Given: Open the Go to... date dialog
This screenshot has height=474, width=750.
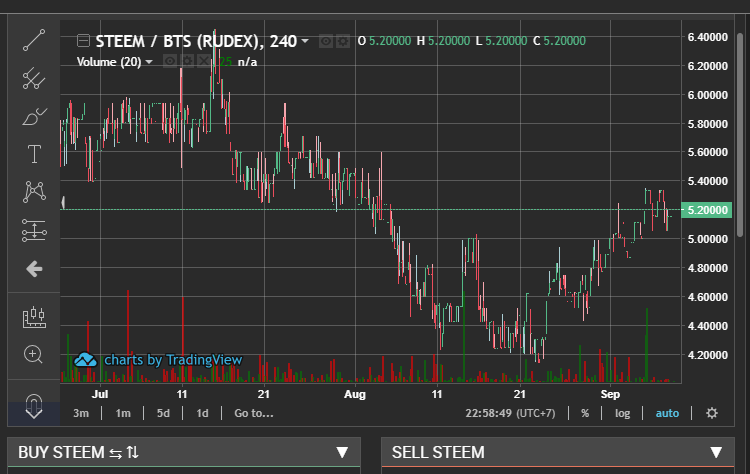Looking at the screenshot, I should pos(254,413).
